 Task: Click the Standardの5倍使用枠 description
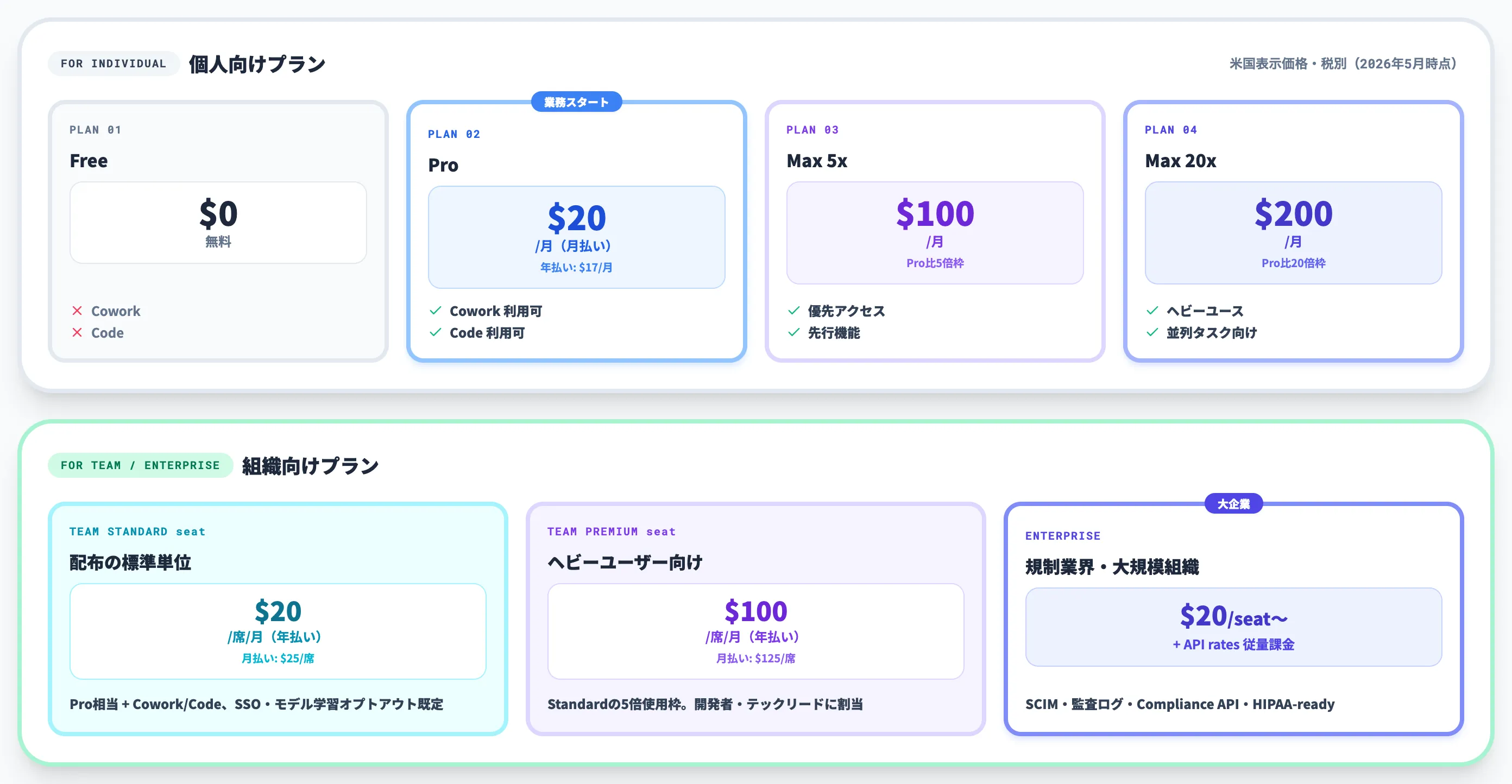tap(705, 704)
